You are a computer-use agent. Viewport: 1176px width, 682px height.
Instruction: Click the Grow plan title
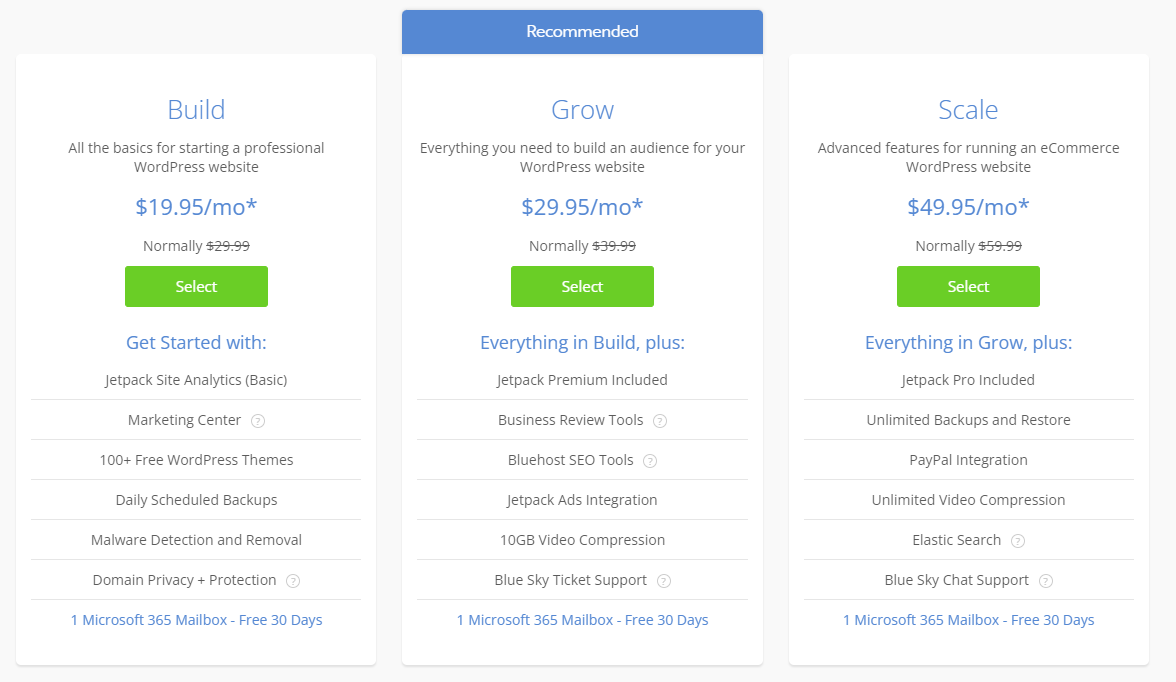[x=582, y=110]
